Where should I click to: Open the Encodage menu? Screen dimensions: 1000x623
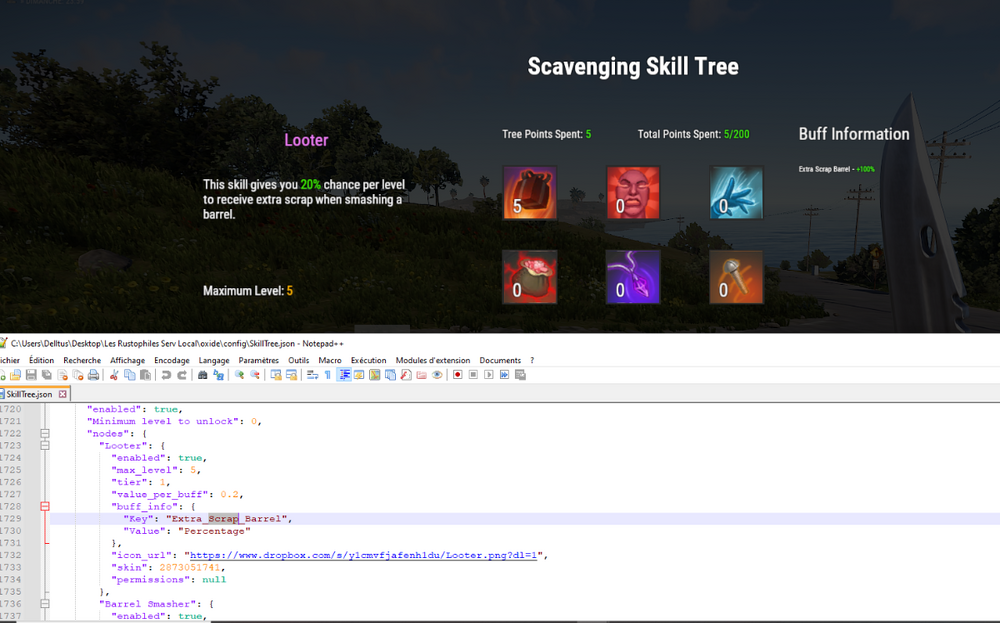click(x=171, y=360)
